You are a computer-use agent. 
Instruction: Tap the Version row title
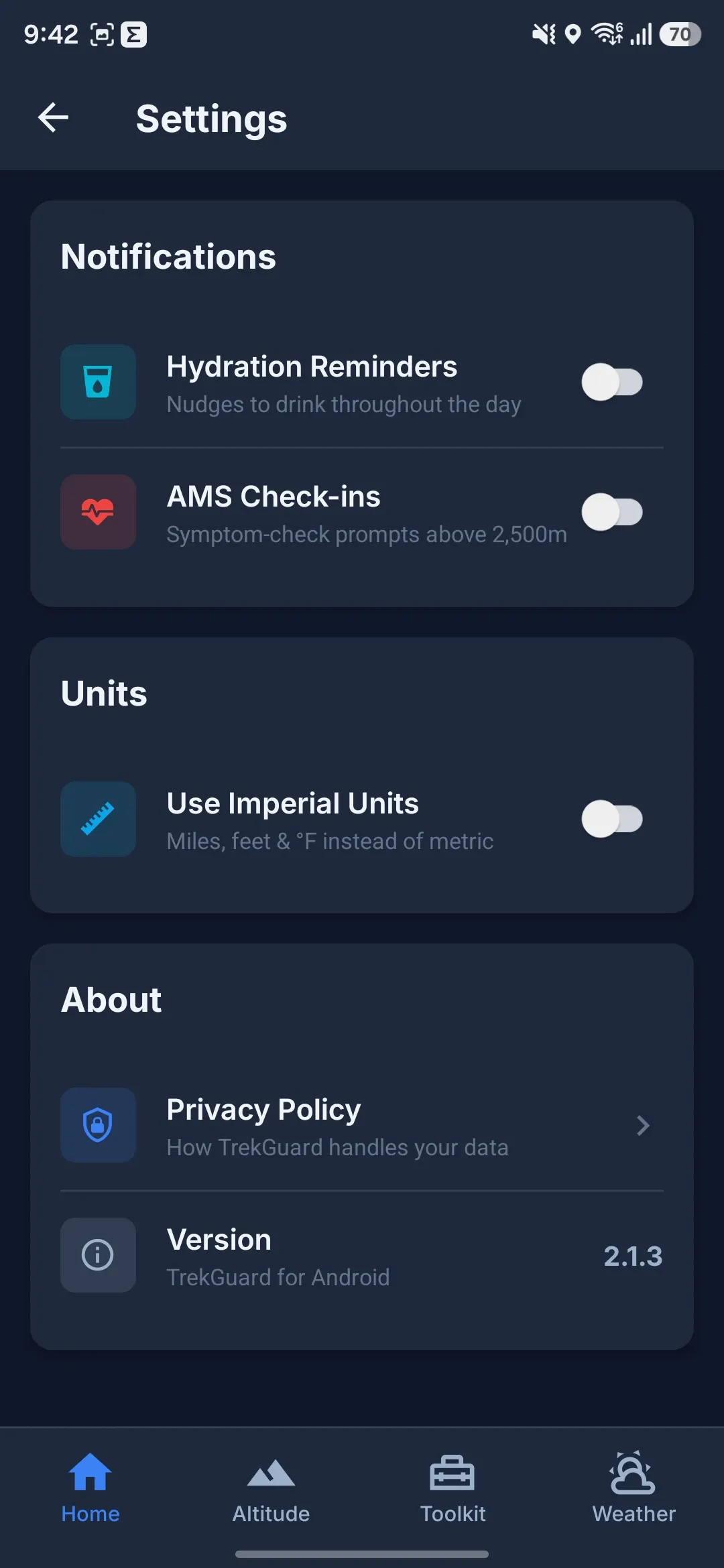click(219, 1240)
